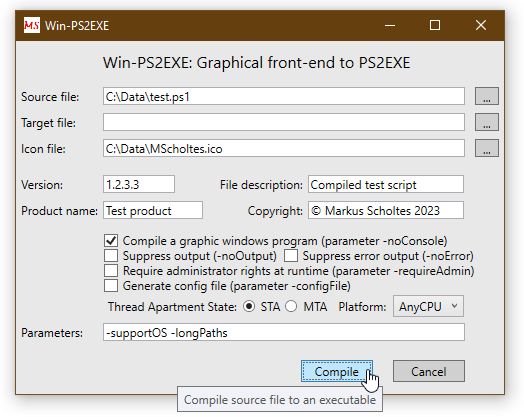The width and height of the screenshot is (524, 417).
Task: Minimize the Win-PS2EXE window
Action: (390, 25)
